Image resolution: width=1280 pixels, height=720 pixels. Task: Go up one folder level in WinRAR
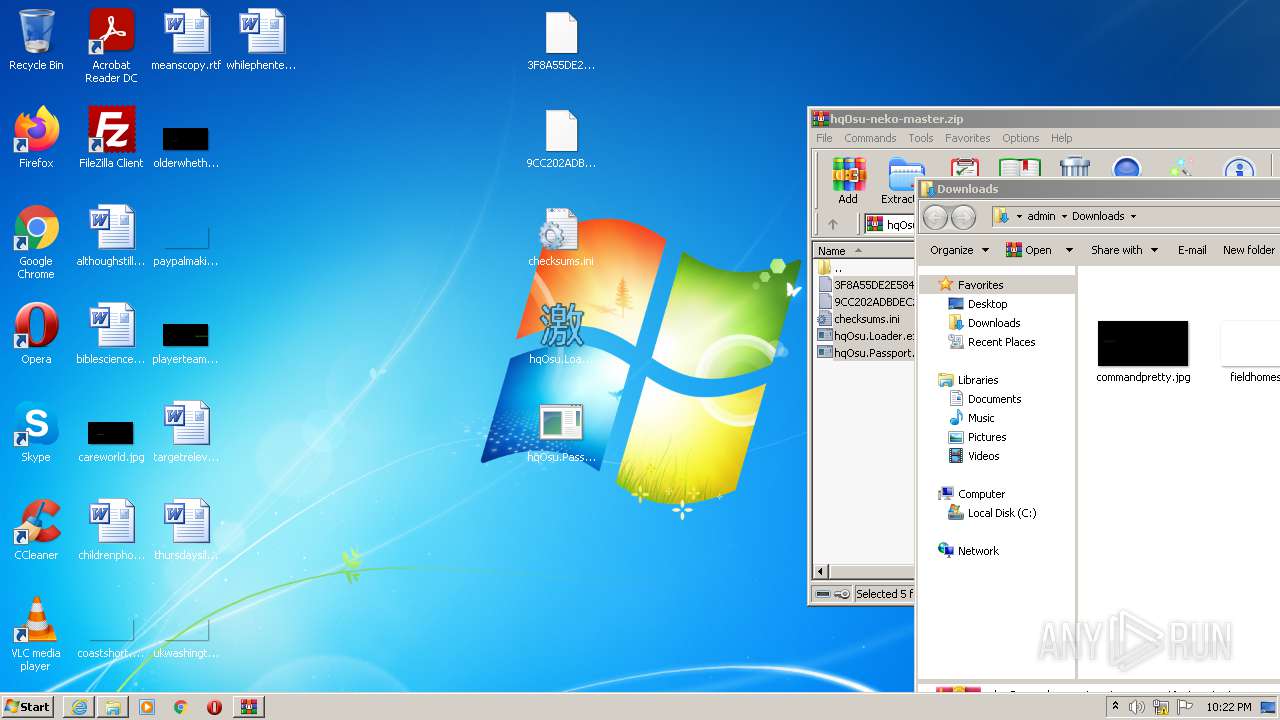point(832,224)
